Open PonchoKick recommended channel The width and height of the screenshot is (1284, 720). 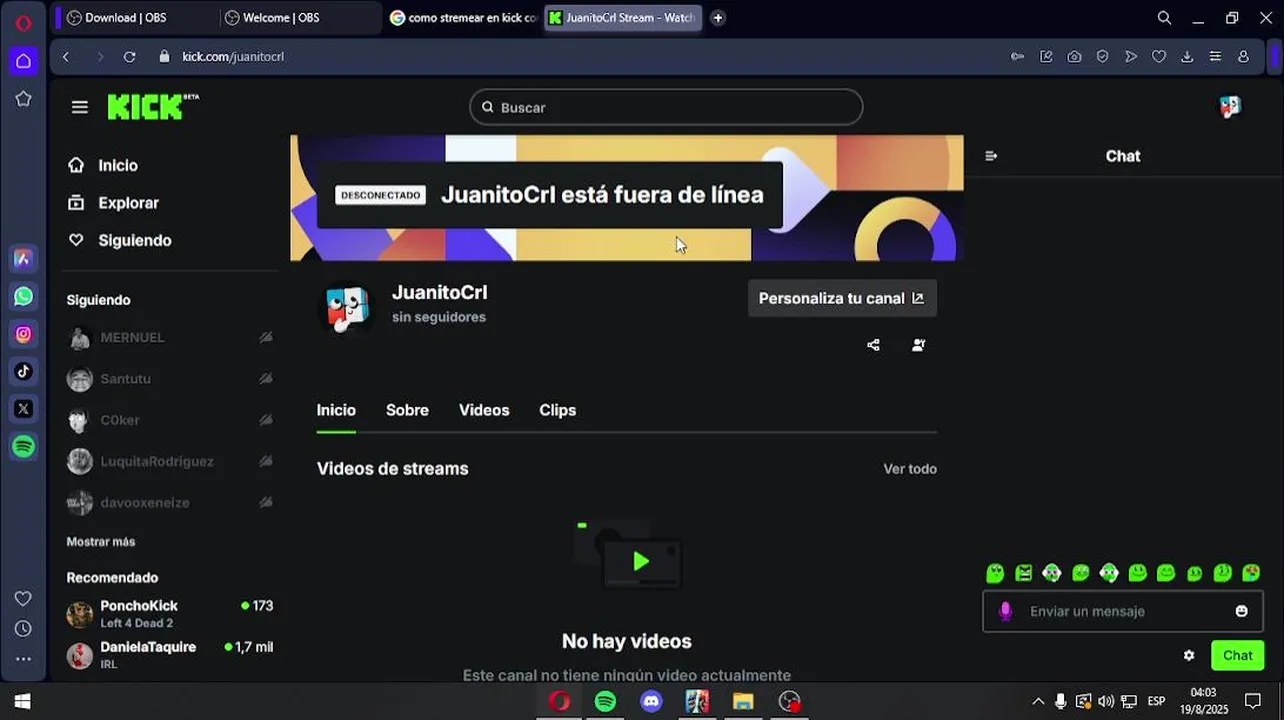[169, 613]
